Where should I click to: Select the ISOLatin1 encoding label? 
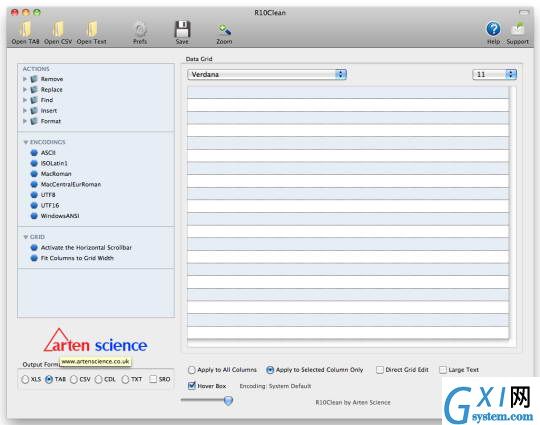pos(54,163)
